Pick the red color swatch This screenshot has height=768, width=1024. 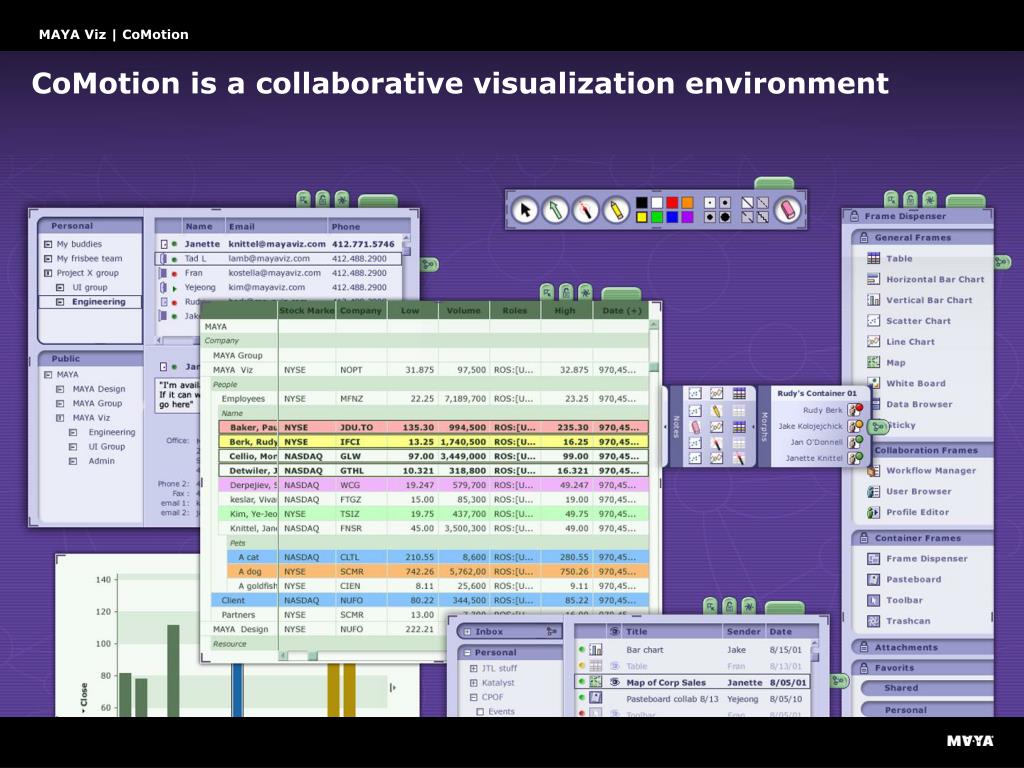(x=672, y=202)
